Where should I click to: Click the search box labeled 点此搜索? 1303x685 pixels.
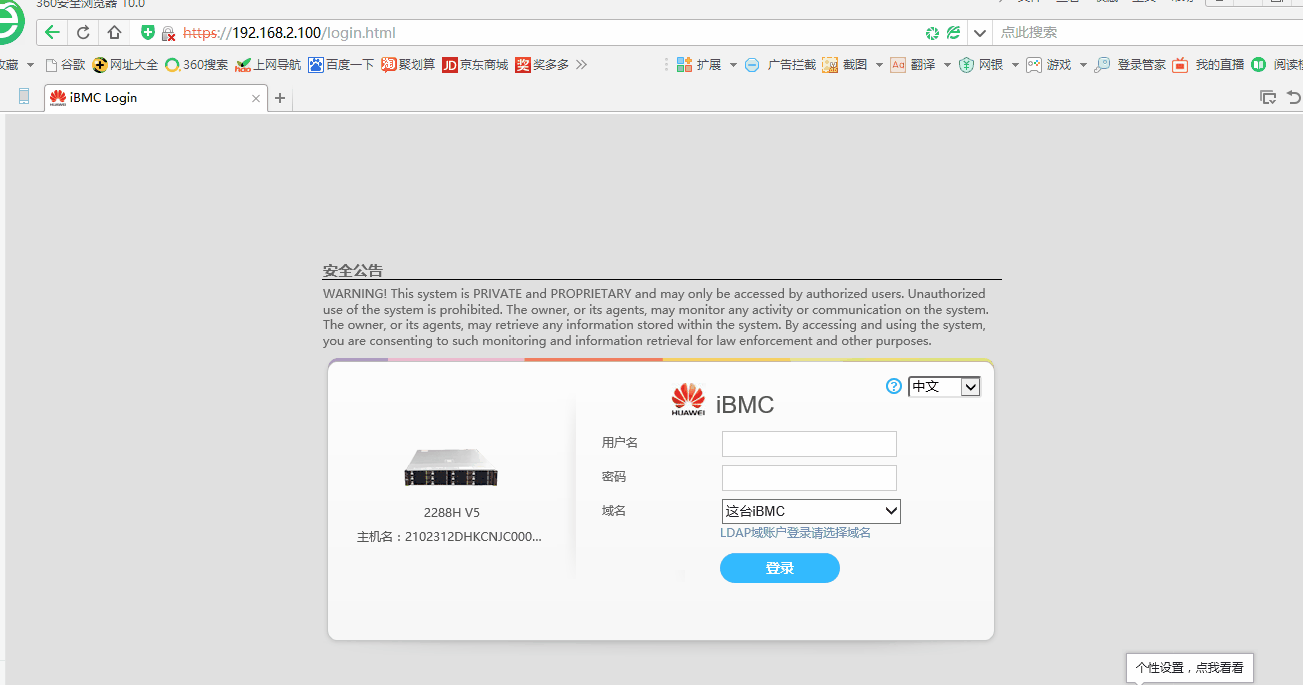click(x=1150, y=33)
